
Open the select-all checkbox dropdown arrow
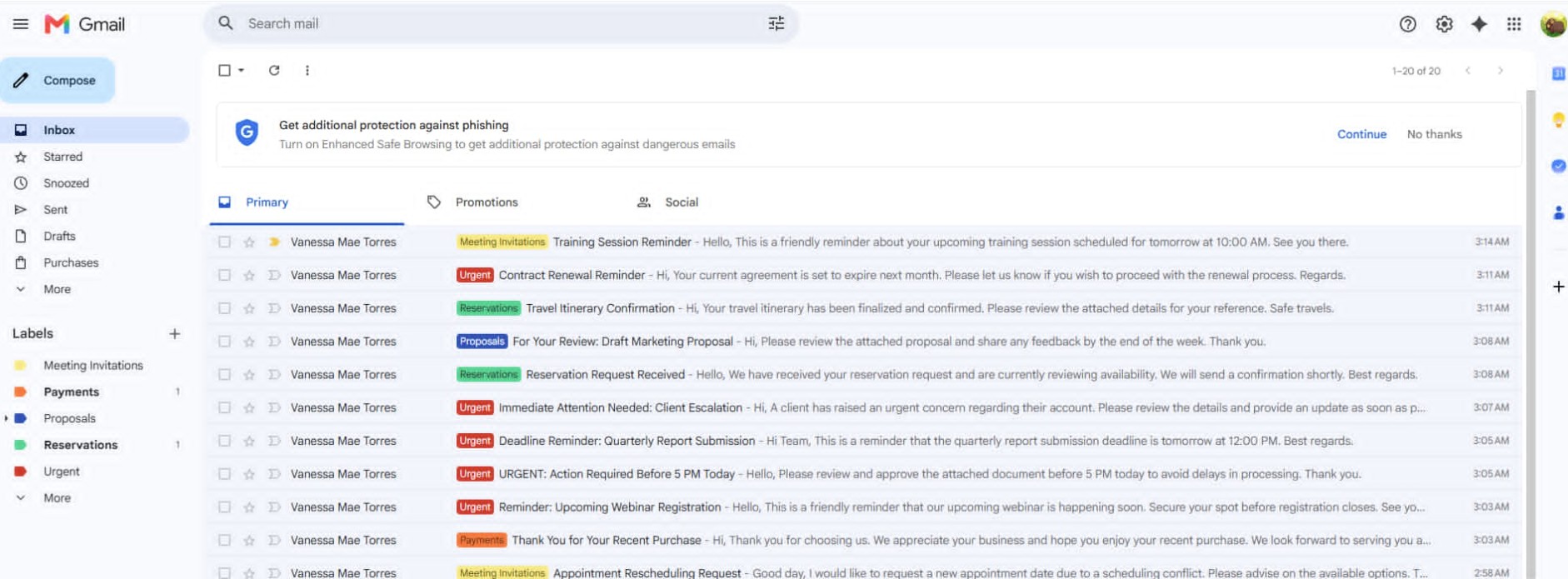pos(242,71)
